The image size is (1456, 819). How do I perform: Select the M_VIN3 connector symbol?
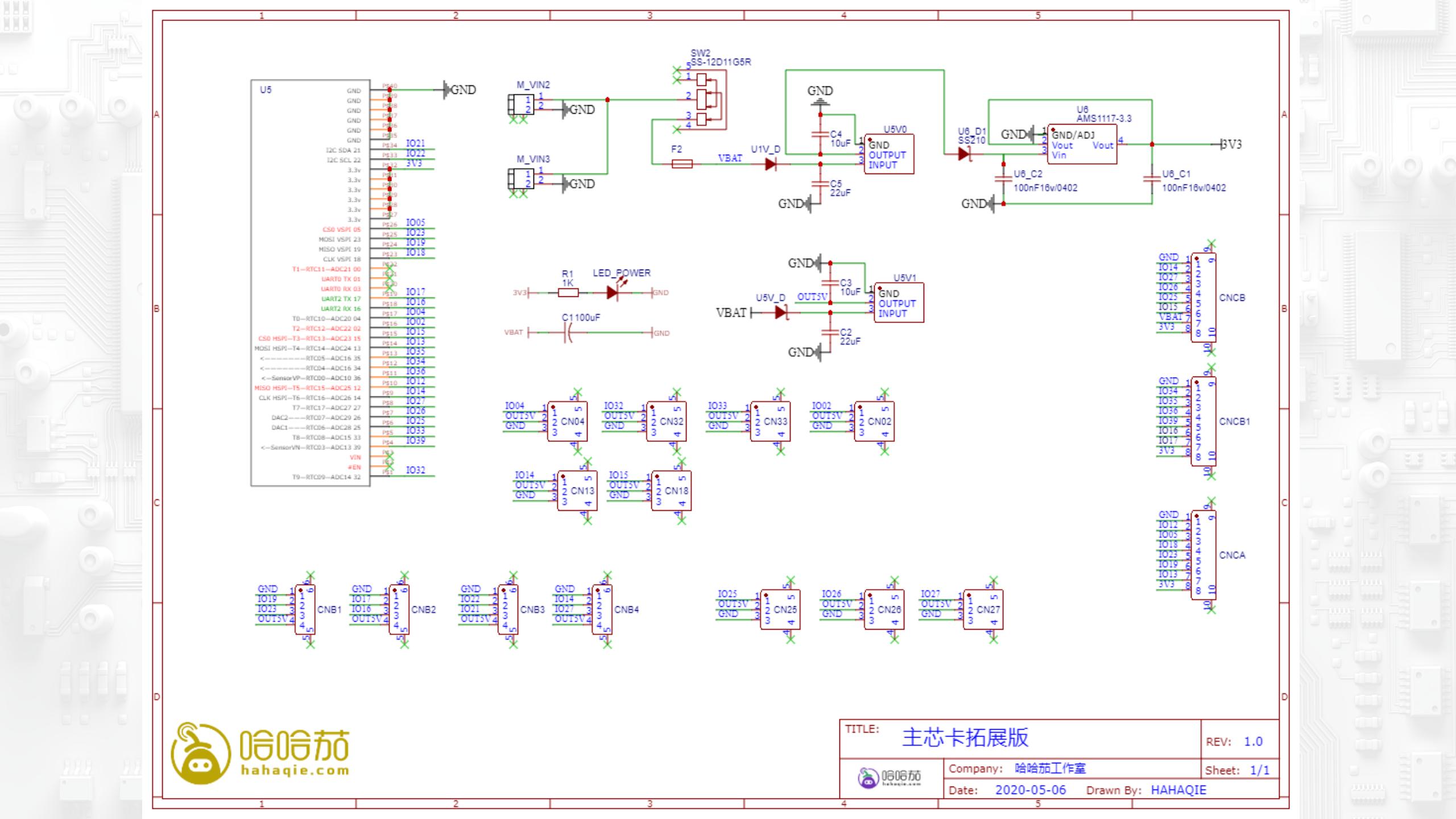[520, 179]
